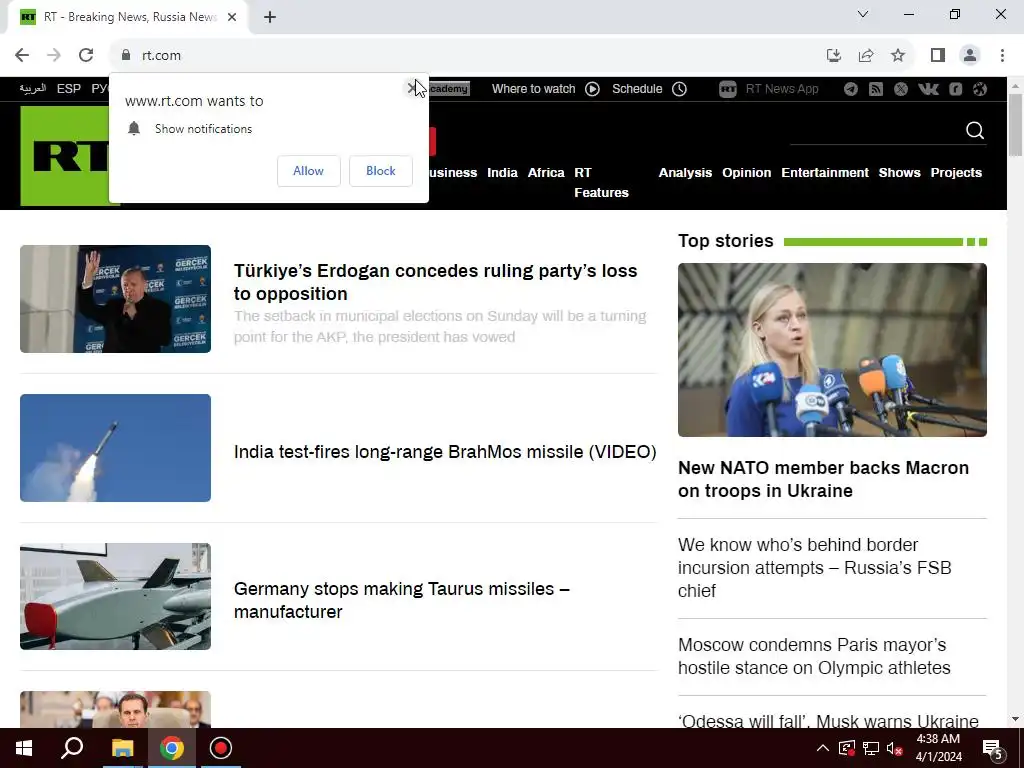Click the Where to watch play icon

pos(592,89)
